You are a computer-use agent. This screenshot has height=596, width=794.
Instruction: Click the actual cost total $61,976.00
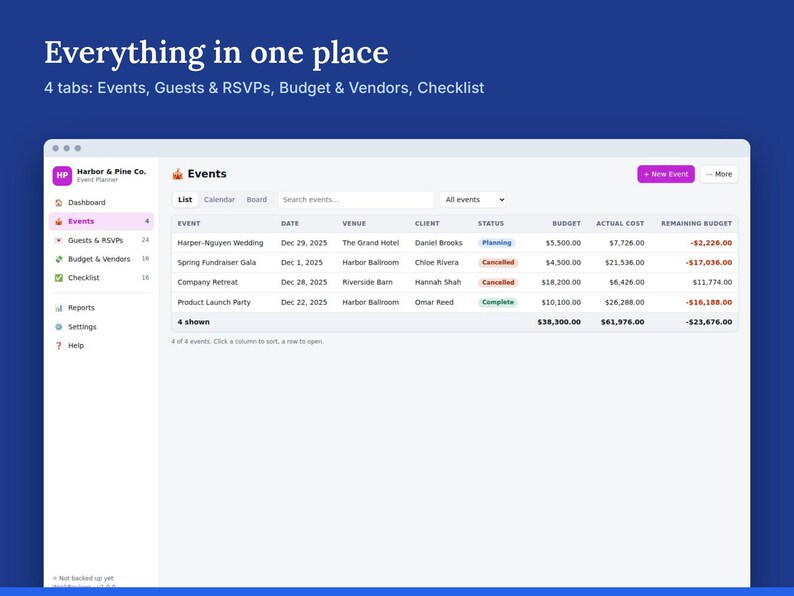tap(622, 322)
